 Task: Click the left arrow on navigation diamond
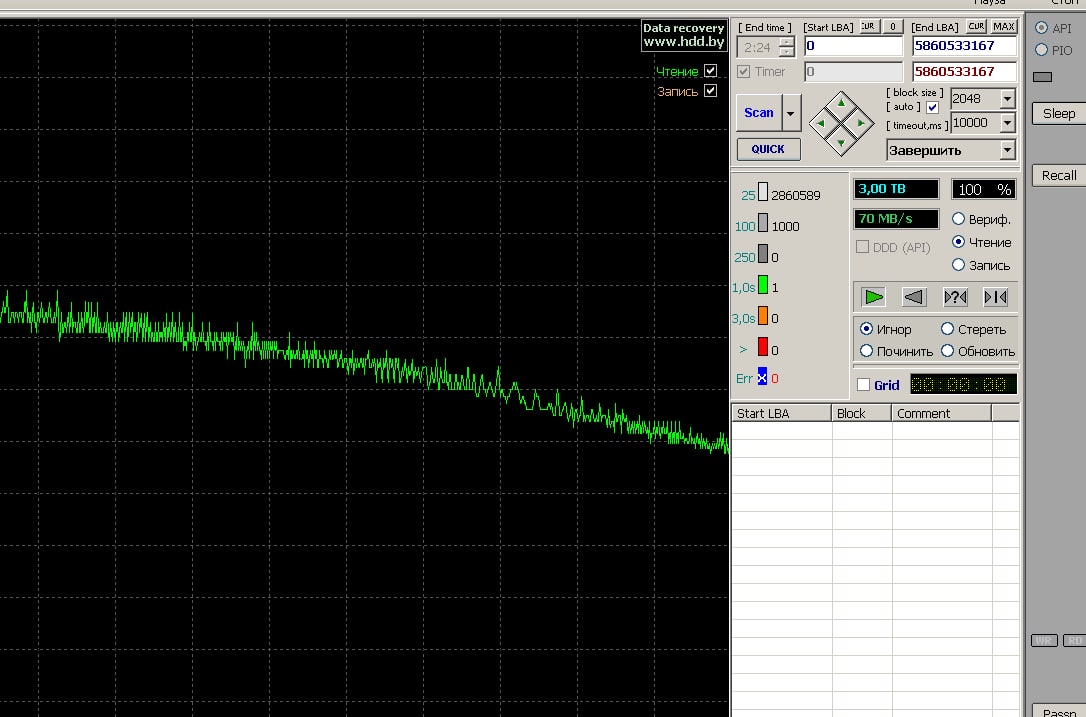coord(822,124)
